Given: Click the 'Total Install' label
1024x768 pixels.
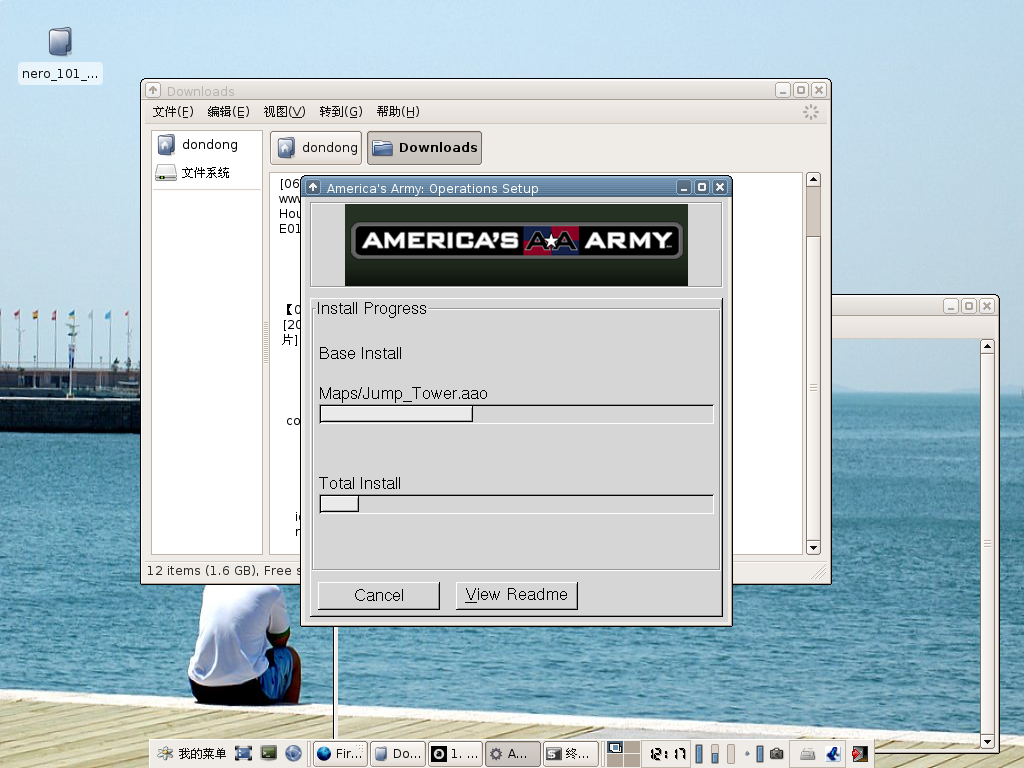Looking at the screenshot, I should pos(360,483).
